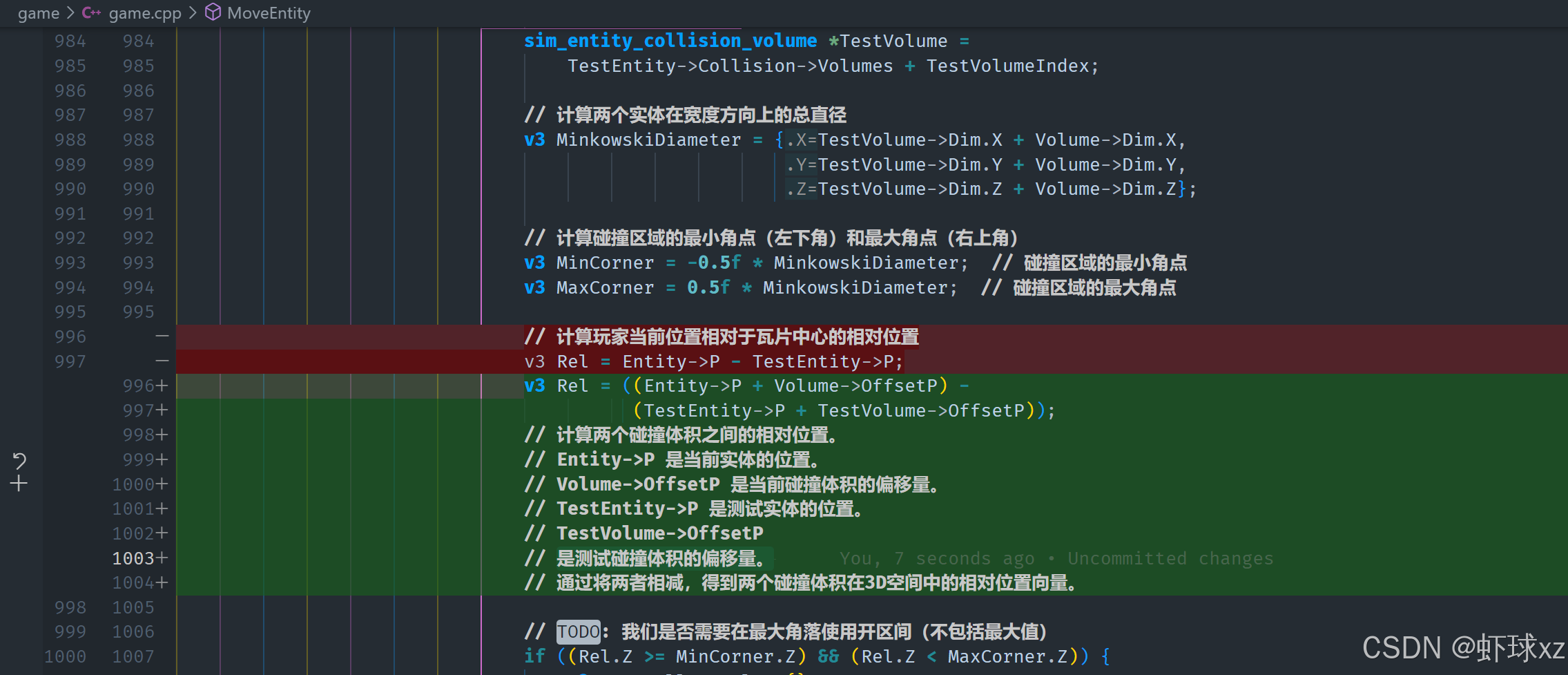Click the stage change plus icon

[x=19, y=484]
